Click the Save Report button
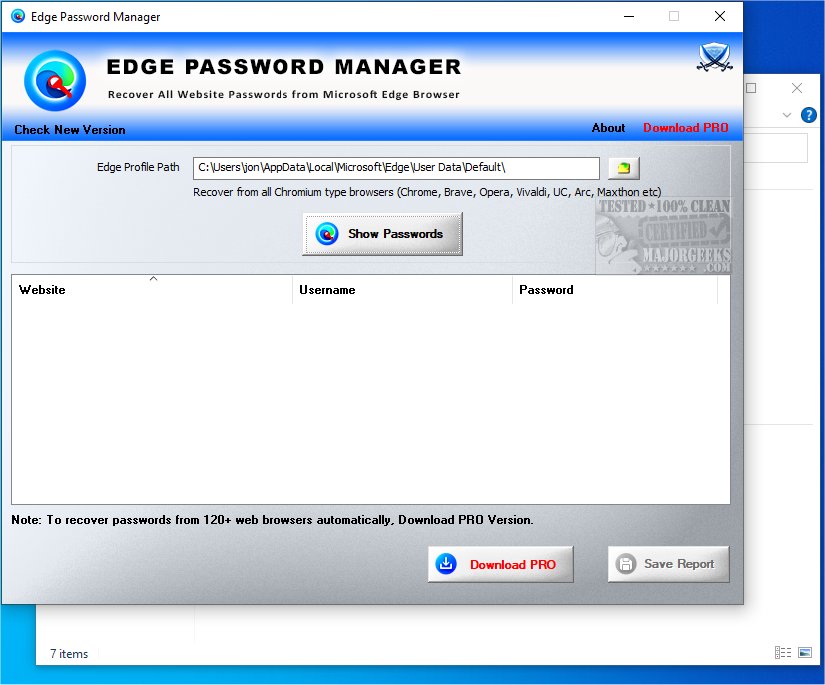The width and height of the screenshot is (825, 685). coord(668,564)
